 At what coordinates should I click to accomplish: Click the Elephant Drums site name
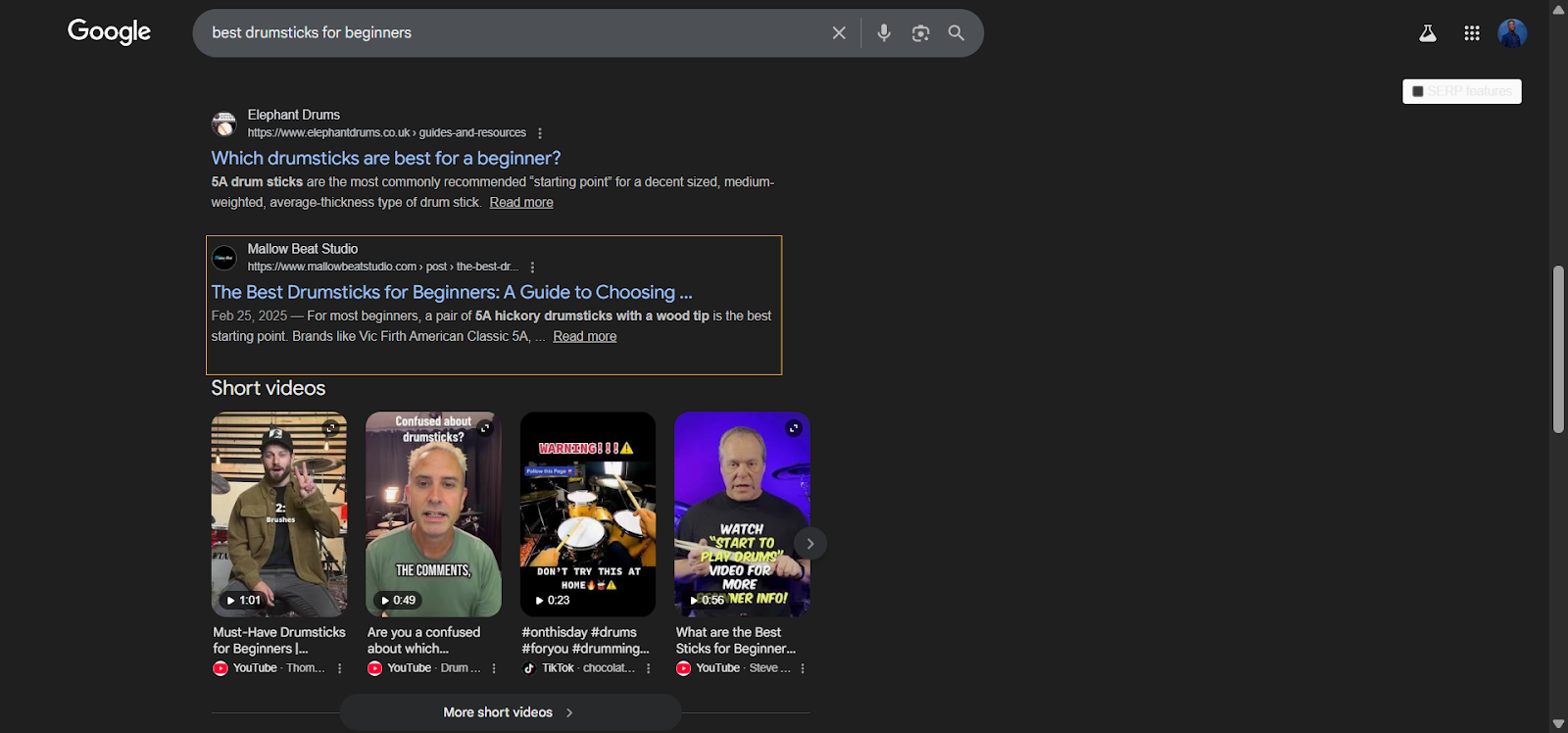[294, 115]
